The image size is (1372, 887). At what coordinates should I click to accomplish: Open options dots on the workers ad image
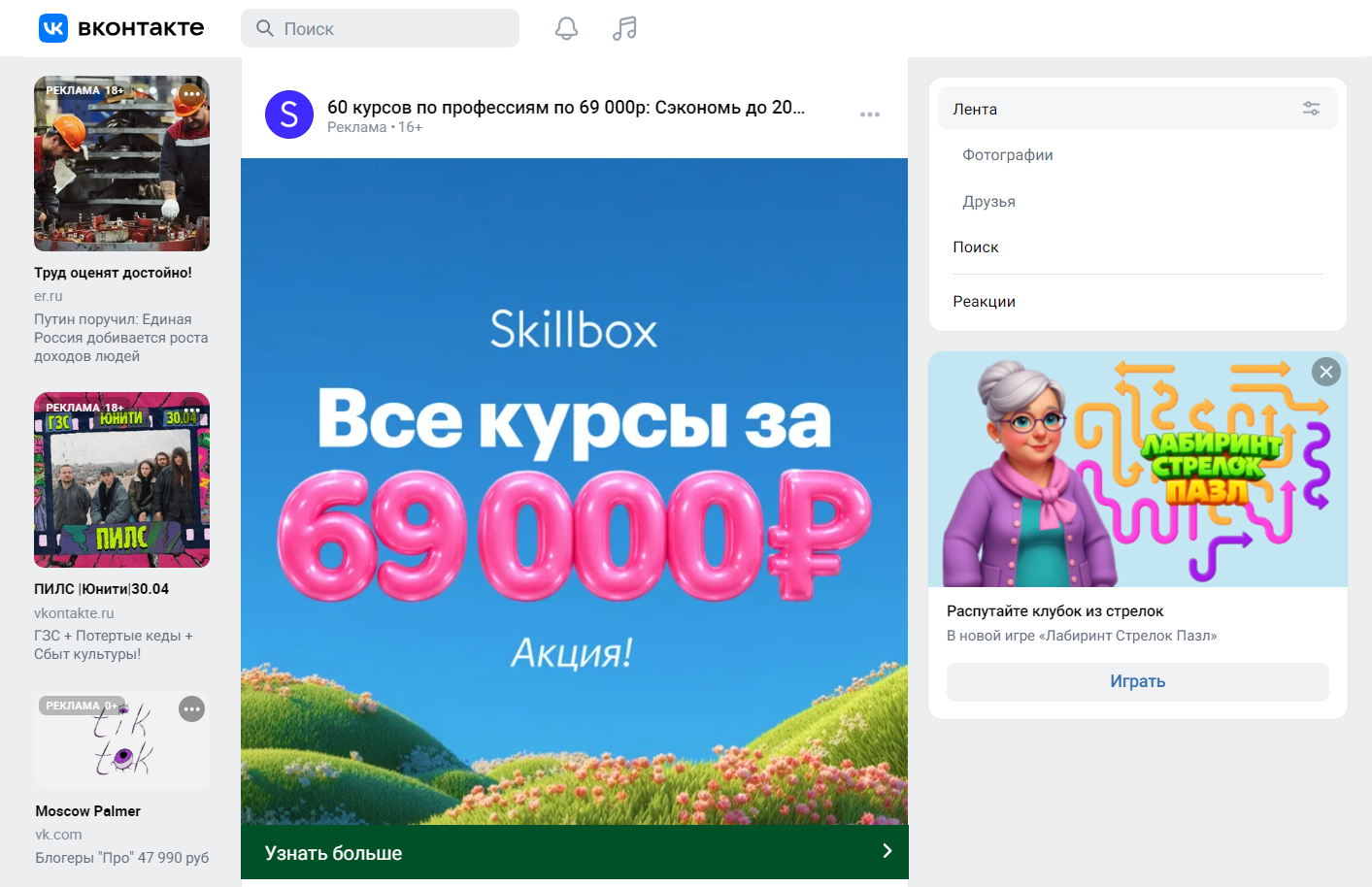click(x=191, y=94)
